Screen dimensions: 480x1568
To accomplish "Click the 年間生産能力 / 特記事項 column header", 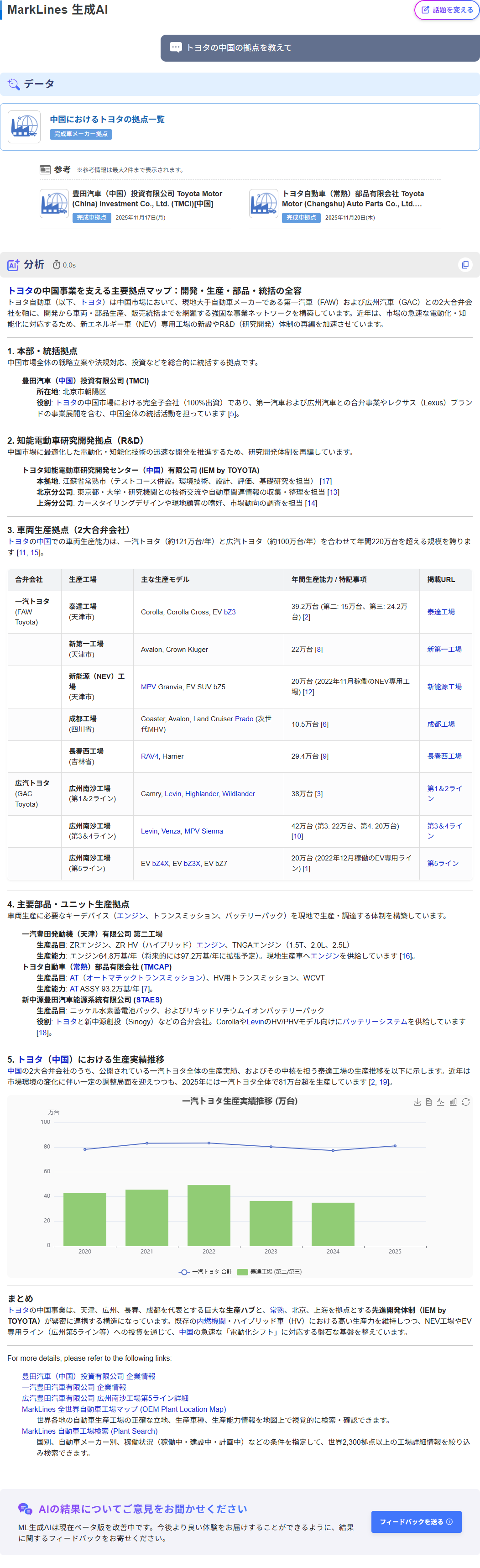I will coord(329,579).
